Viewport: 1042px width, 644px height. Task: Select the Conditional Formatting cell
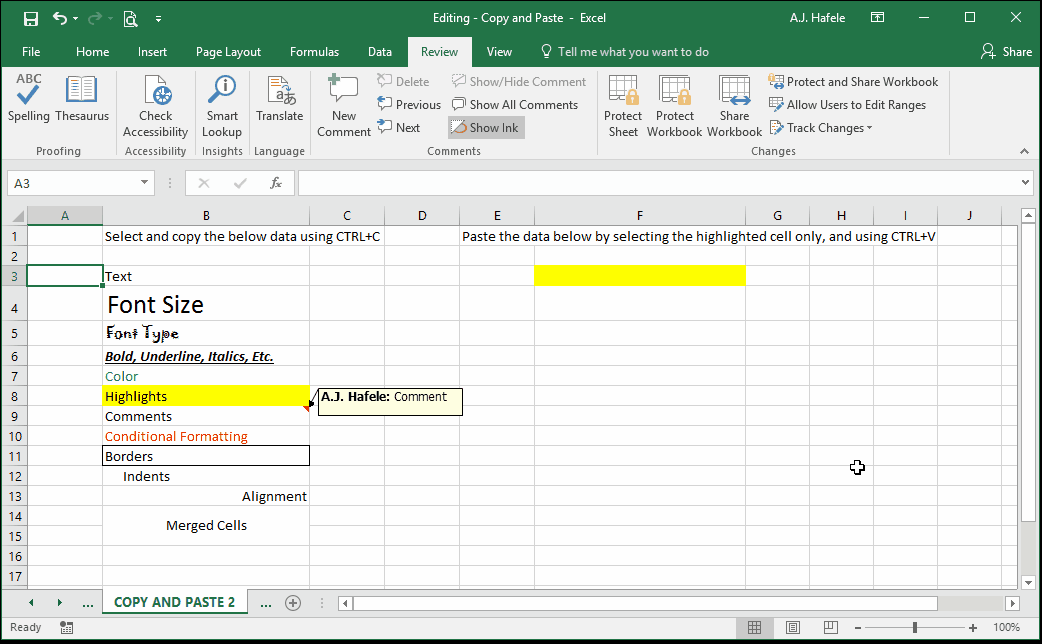pyautogui.click(x=206, y=436)
